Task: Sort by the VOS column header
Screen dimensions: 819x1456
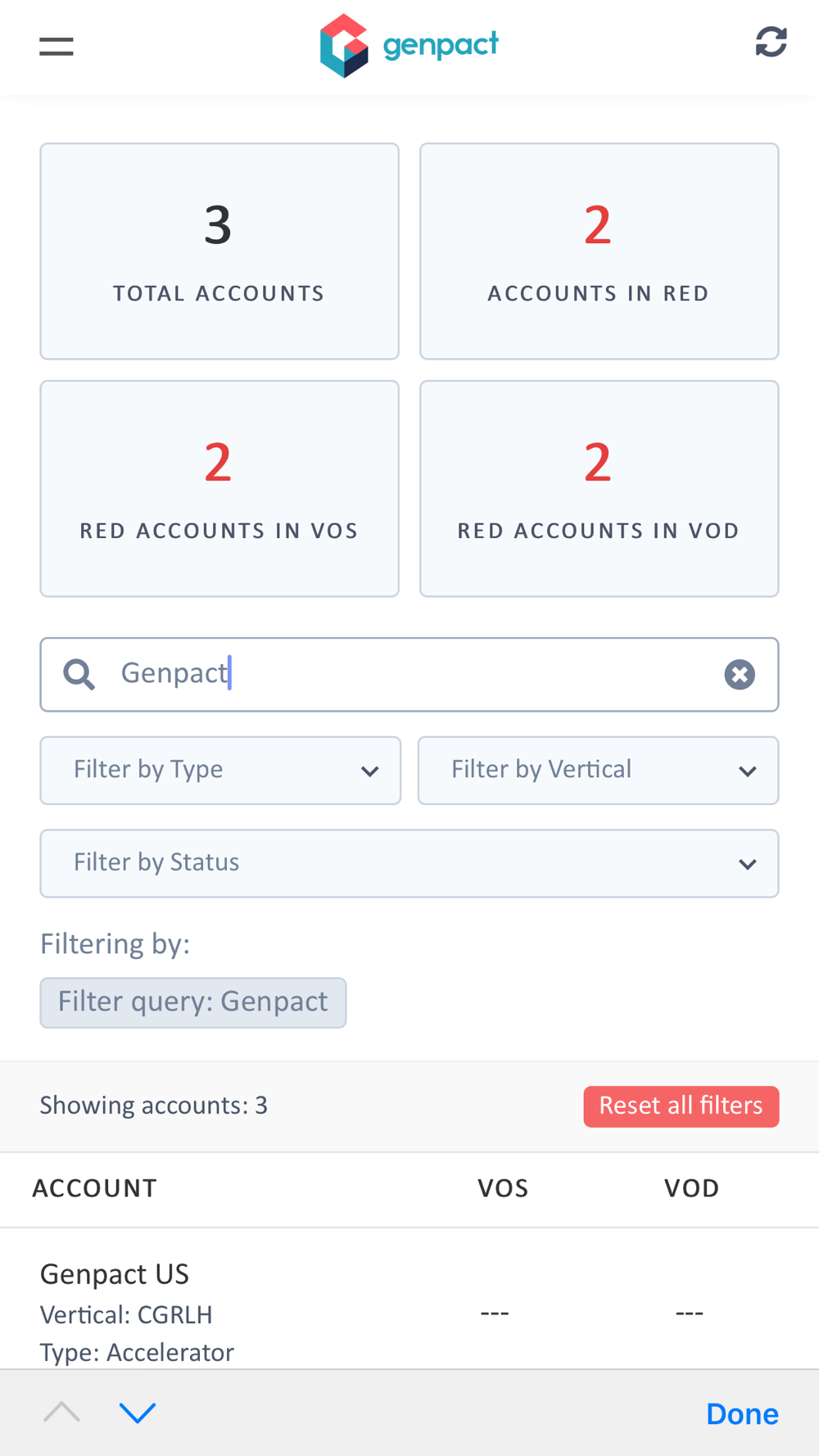Action: pos(503,1188)
